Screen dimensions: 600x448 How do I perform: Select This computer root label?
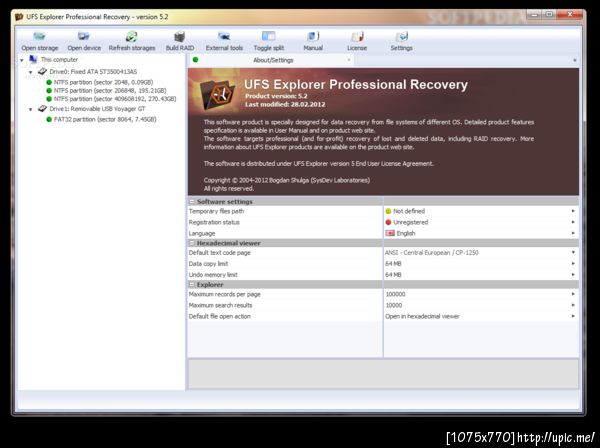point(59,59)
